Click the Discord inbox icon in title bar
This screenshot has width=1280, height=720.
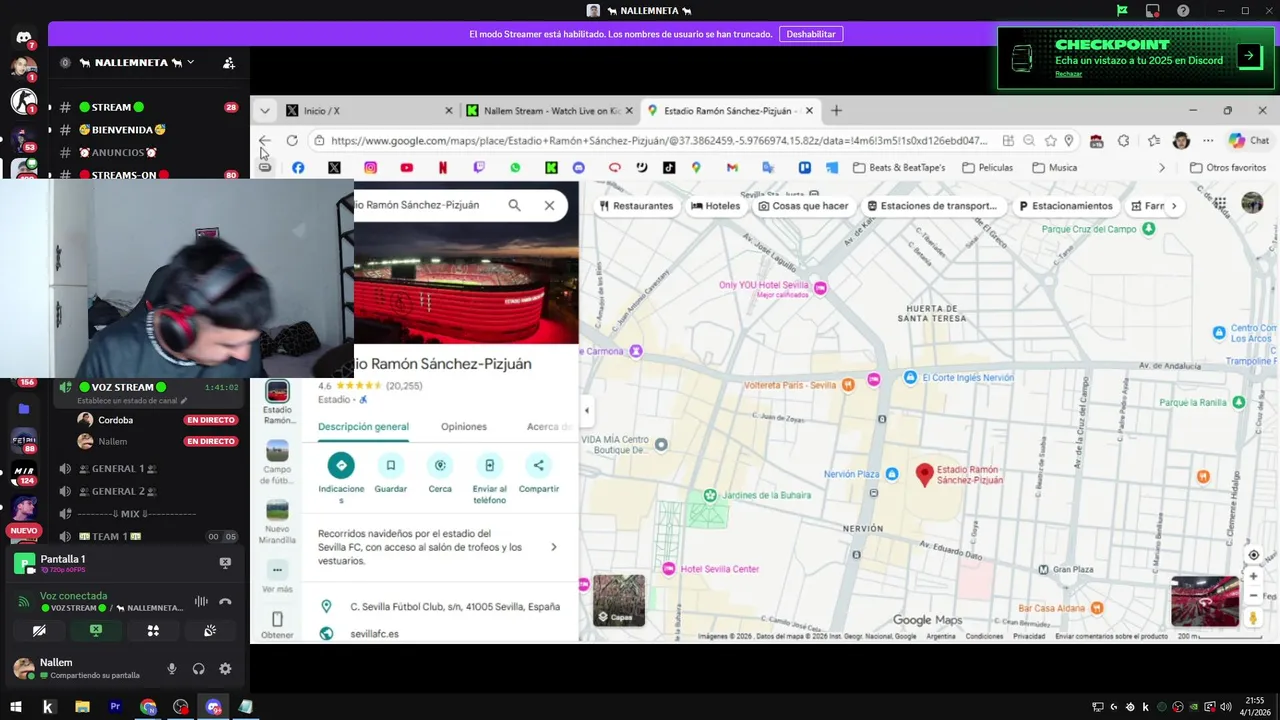(1153, 11)
